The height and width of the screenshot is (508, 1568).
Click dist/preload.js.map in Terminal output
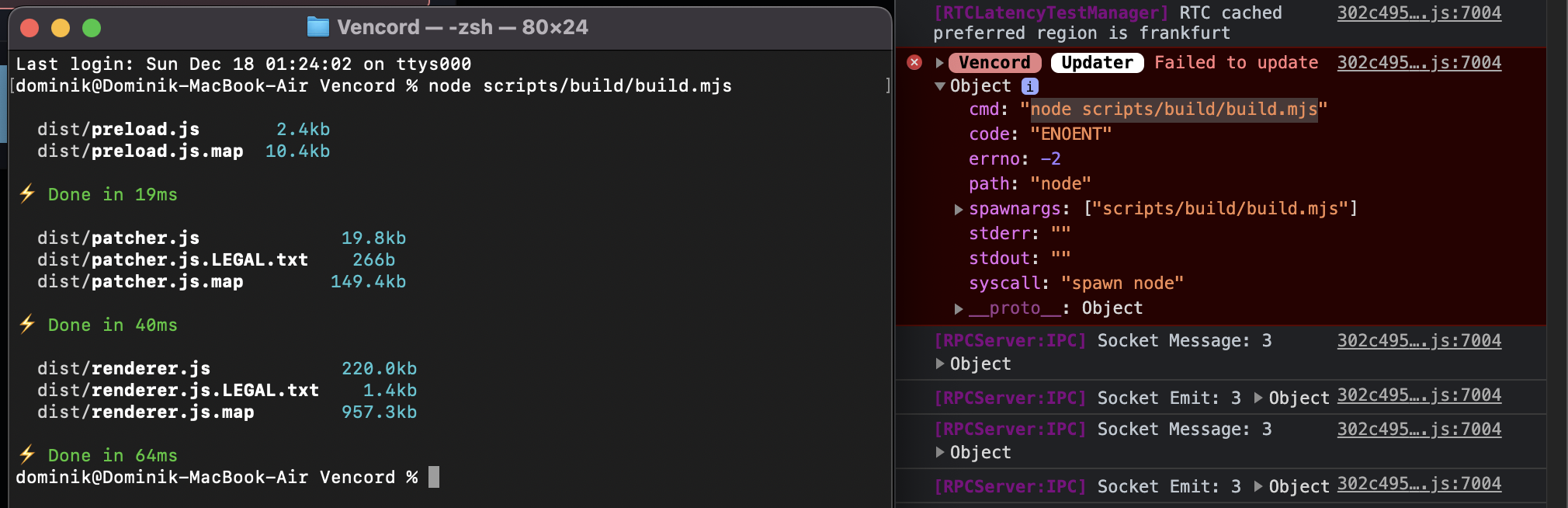coord(140,151)
